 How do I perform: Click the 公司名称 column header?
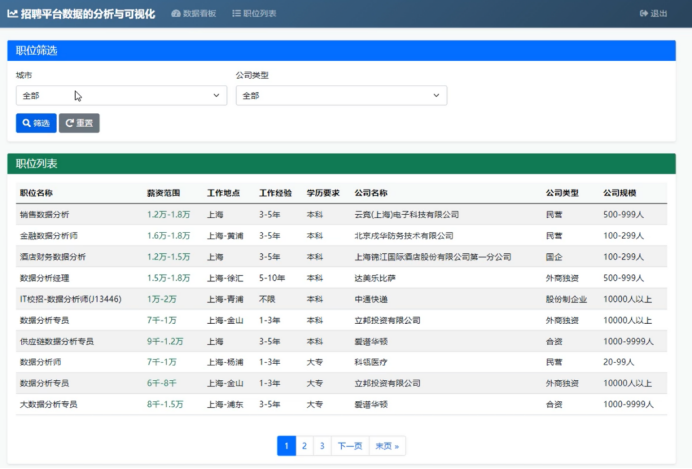[x=371, y=193]
